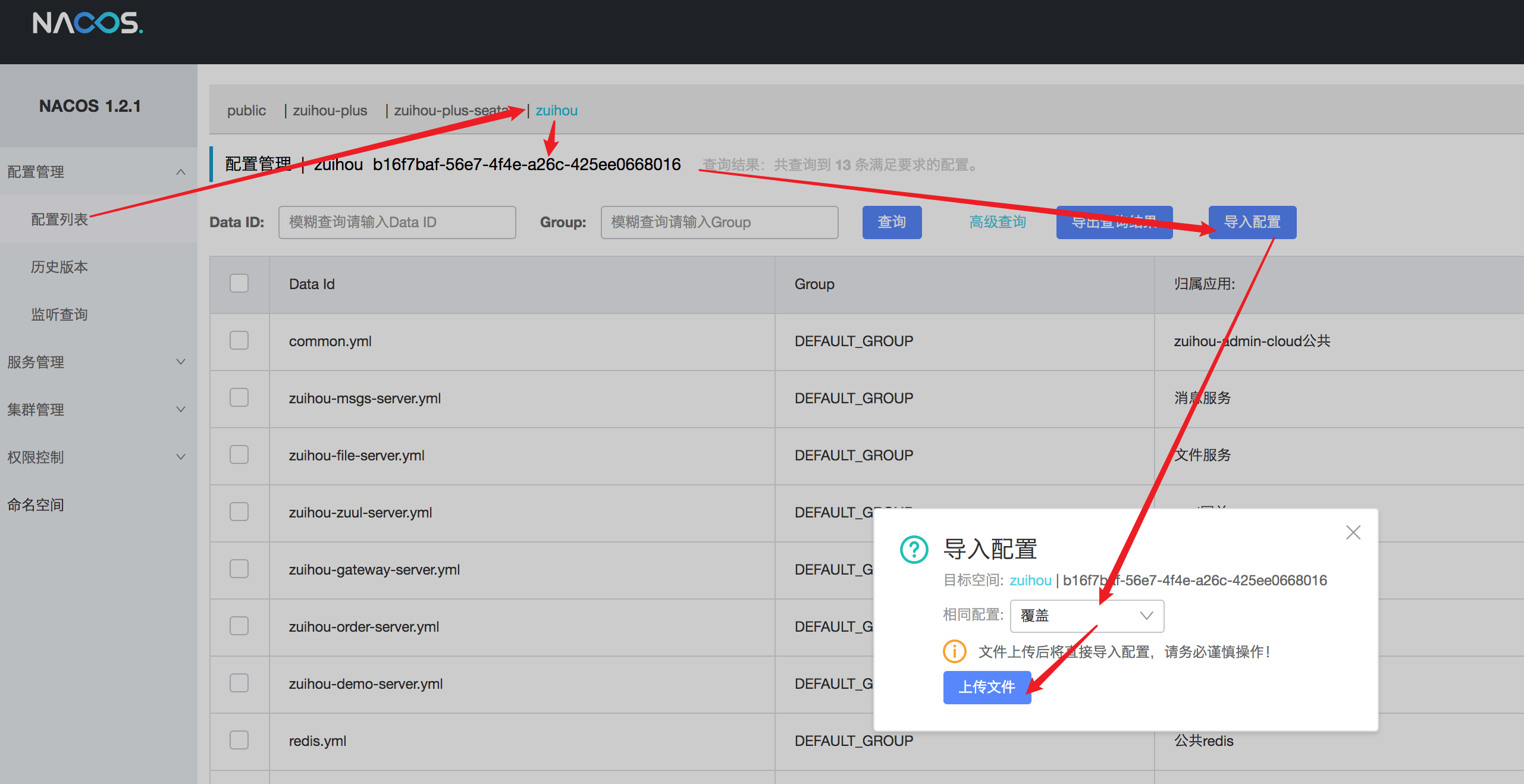Click the orange info warning icon
Screen dimensions: 1524x784
point(955,651)
